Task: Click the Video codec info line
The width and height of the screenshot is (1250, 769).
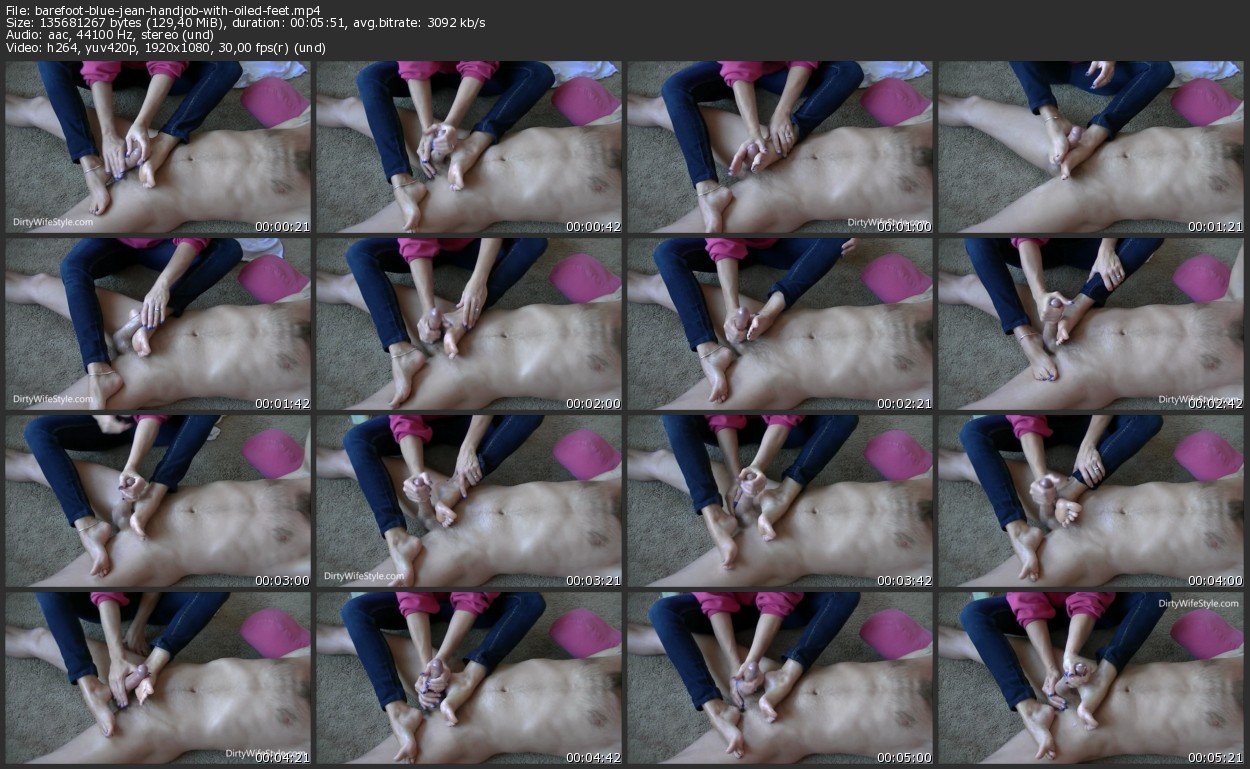Action: (x=166, y=48)
